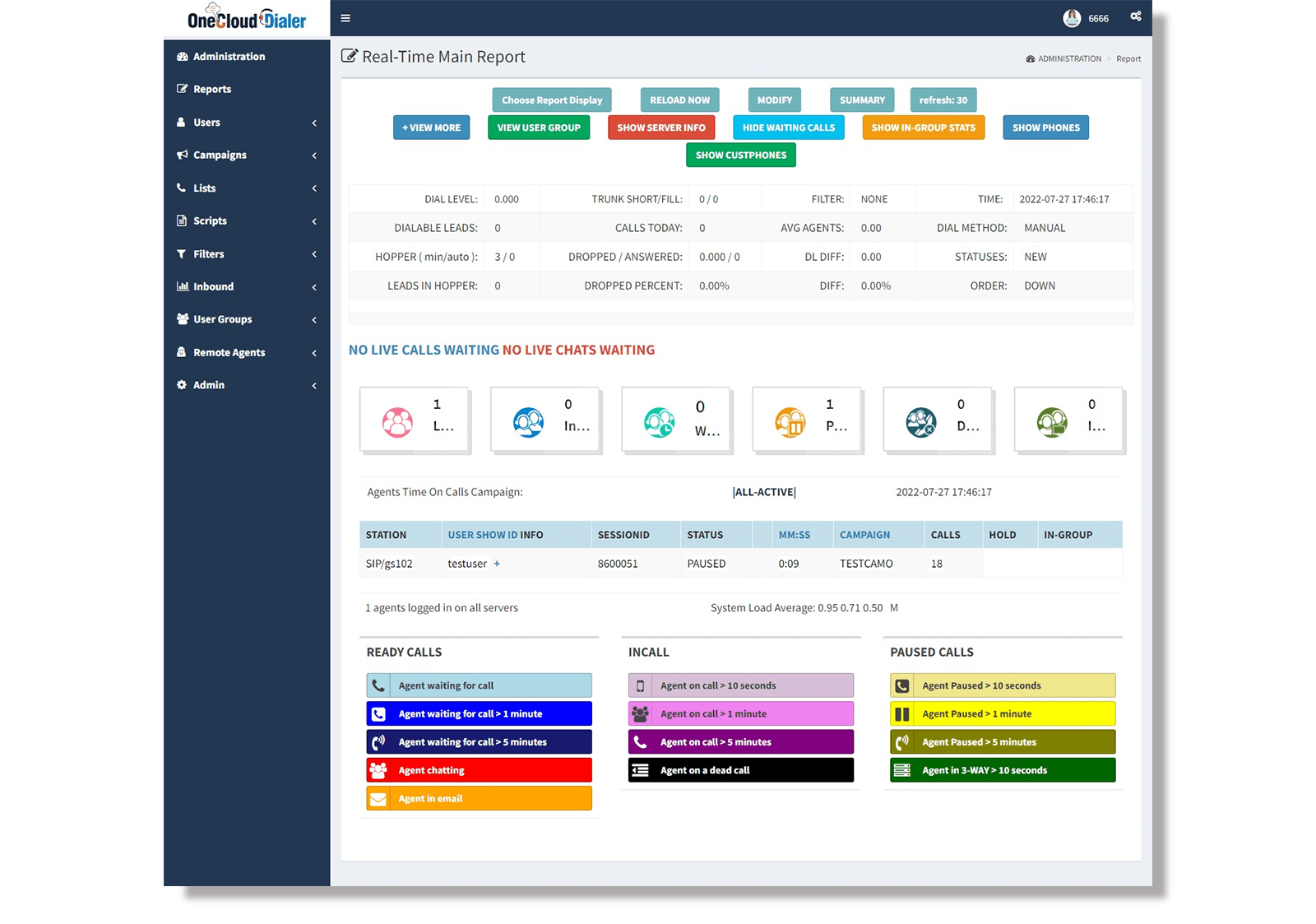
Task: Select the blue agents in-call stat card icon
Action: 528,421
